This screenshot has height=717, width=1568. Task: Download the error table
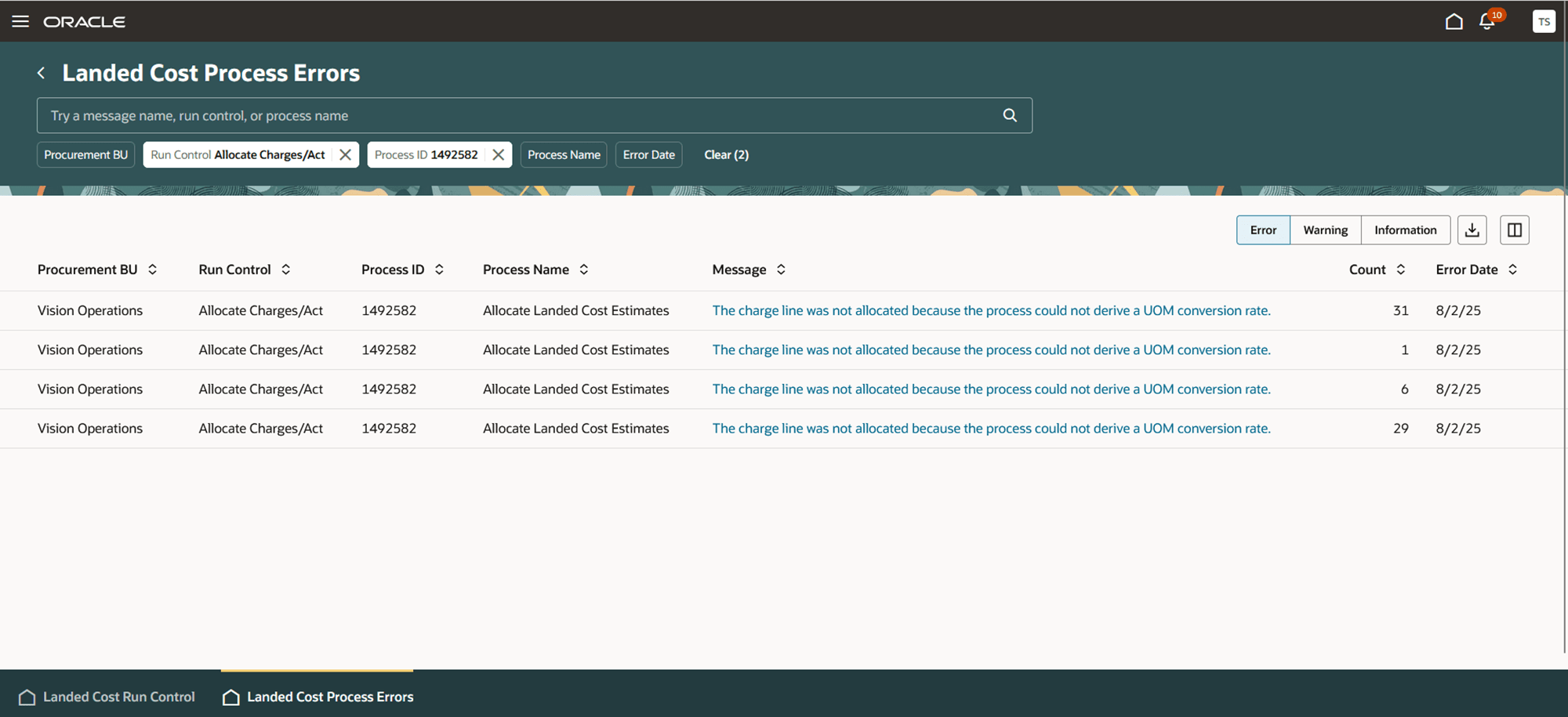coord(1472,230)
